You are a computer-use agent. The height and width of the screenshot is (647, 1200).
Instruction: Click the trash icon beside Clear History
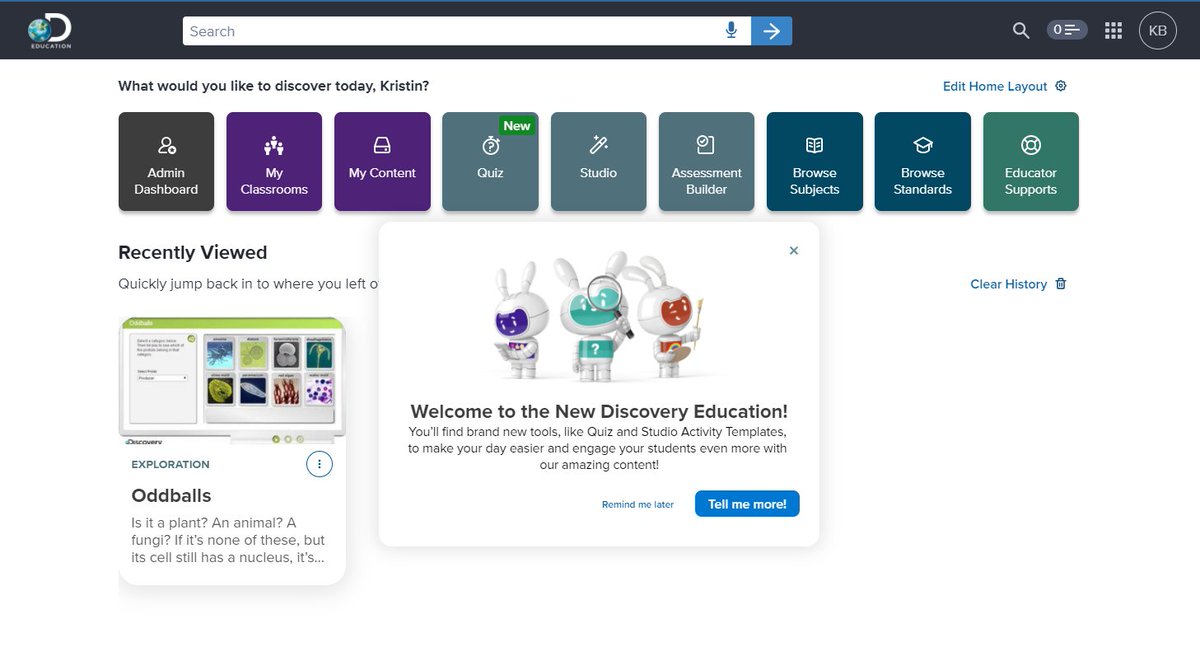(1061, 284)
